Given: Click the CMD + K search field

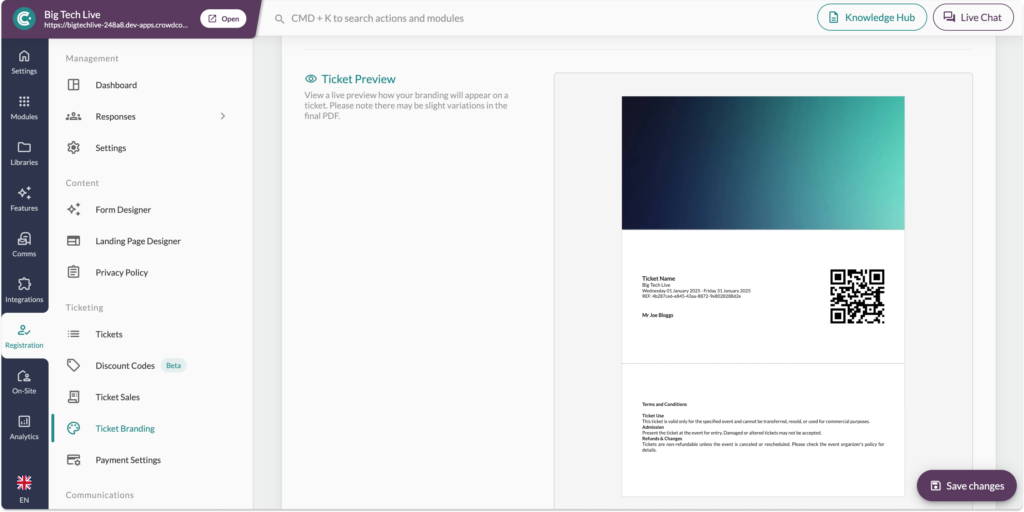Looking at the screenshot, I should click(500, 18).
